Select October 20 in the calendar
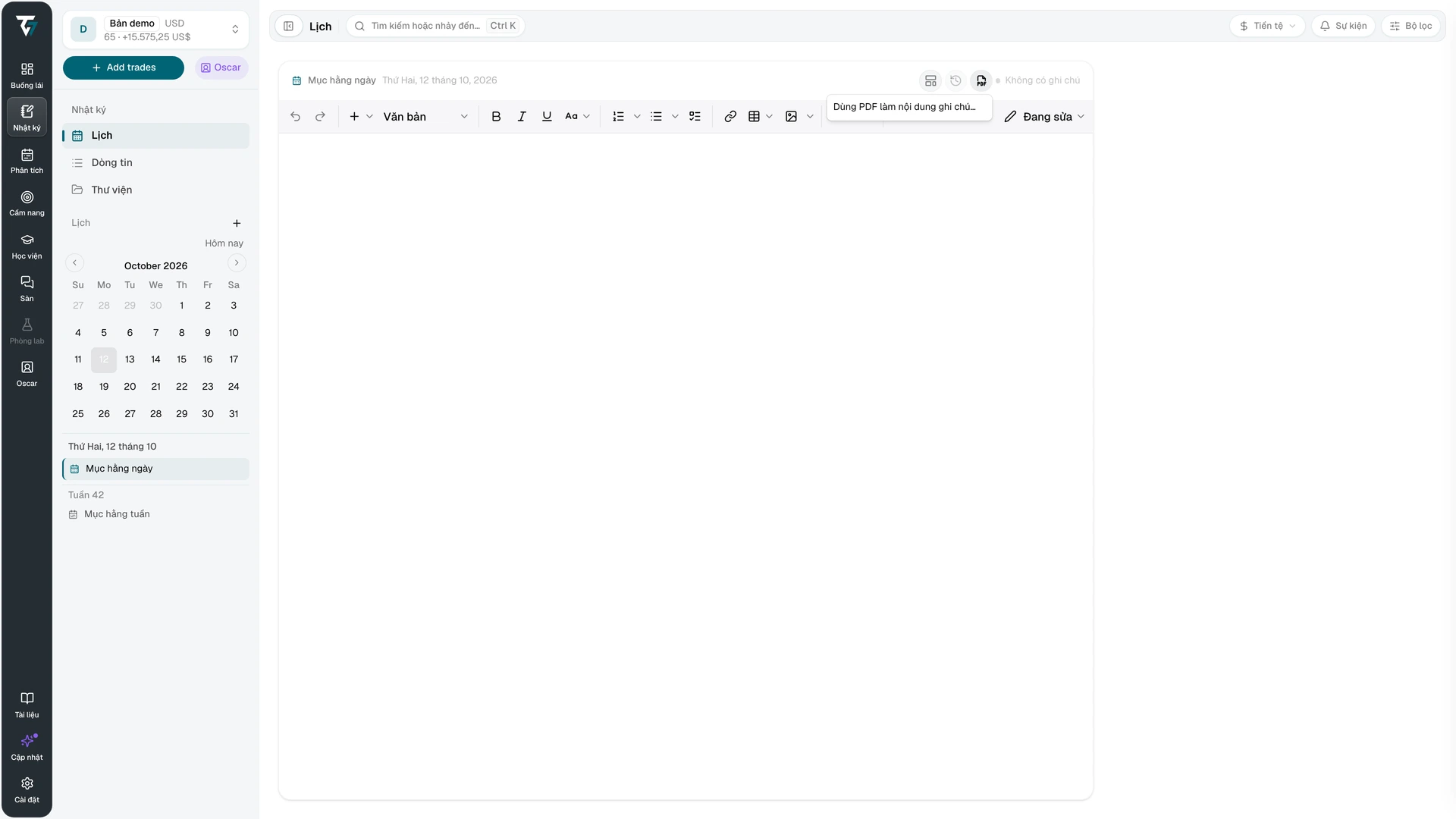This screenshot has width=1456, height=819. [x=130, y=387]
